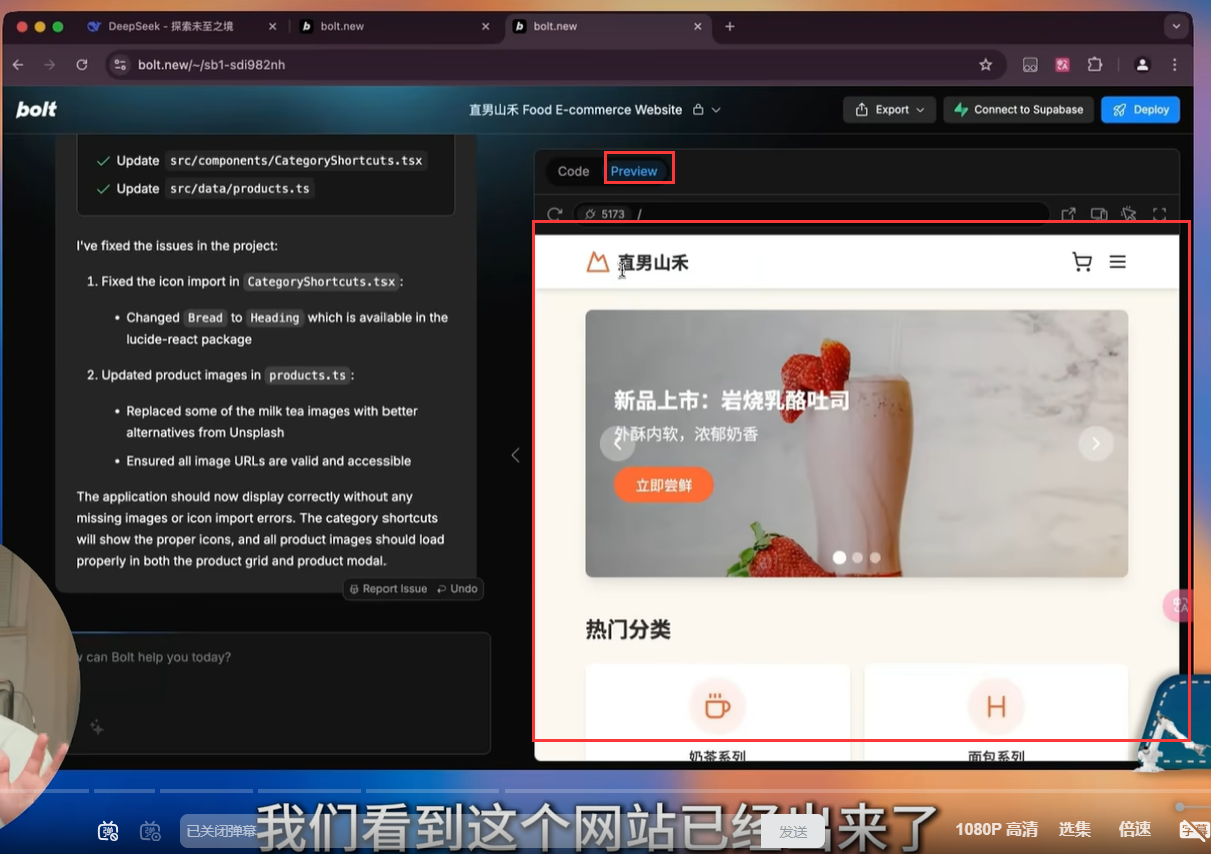The height and width of the screenshot is (854, 1211).
Task: Click the 发送 send button
Action: click(x=793, y=831)
